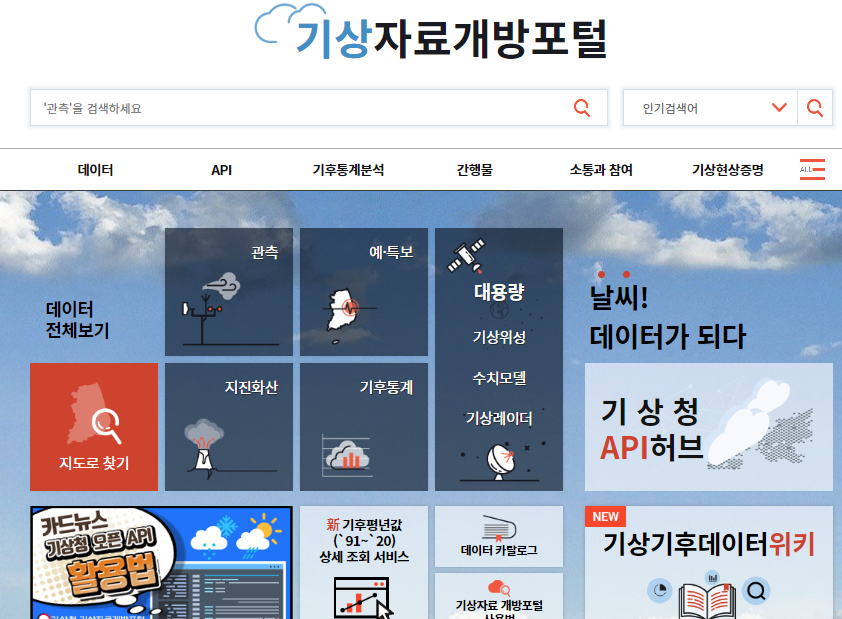Screen dimensions: 842x619
Task: Click 데이터 전체보기 link
Action: (x=77, y=319)
